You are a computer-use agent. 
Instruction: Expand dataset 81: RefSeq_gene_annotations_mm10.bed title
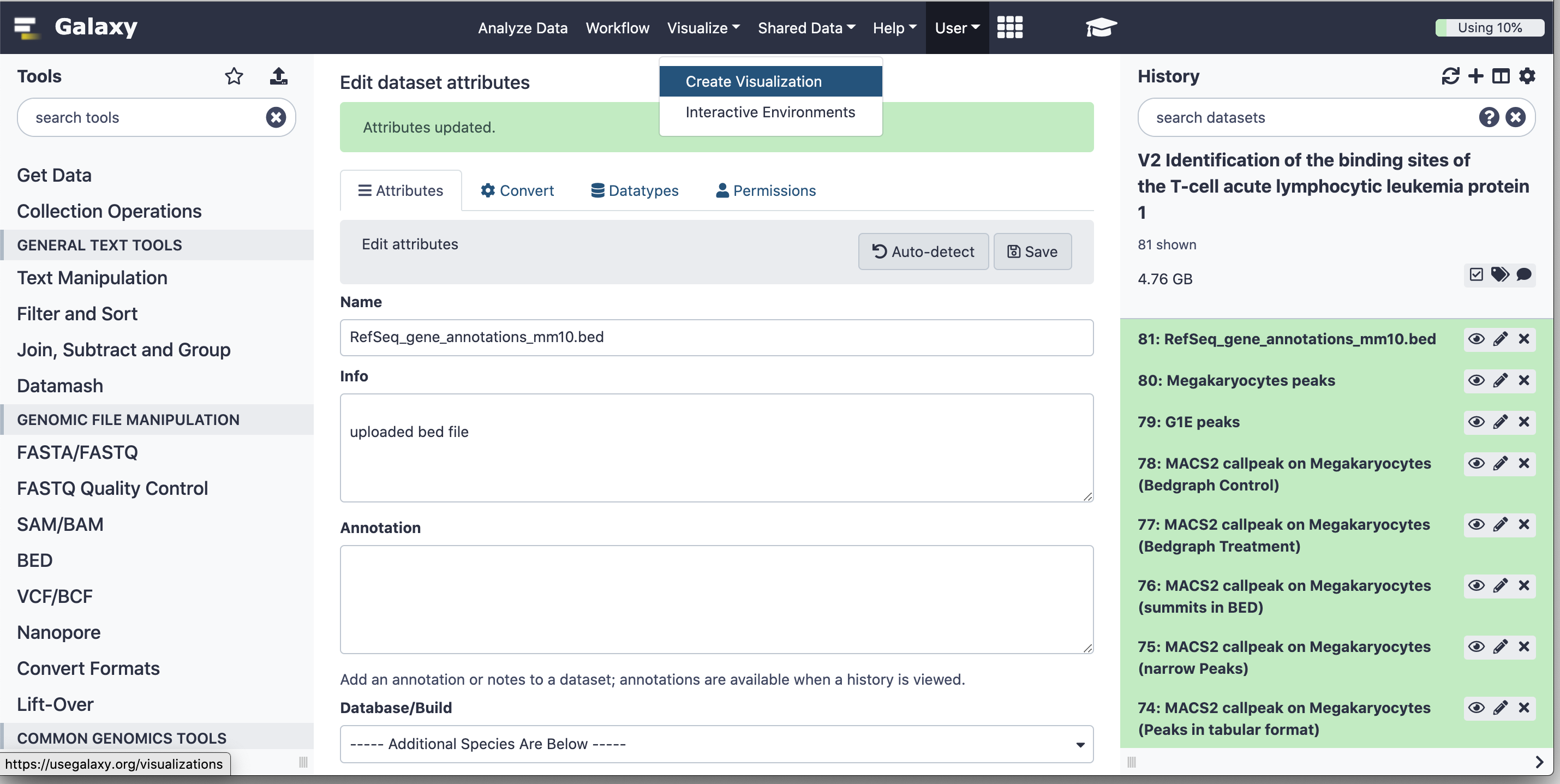point(1286,339)
